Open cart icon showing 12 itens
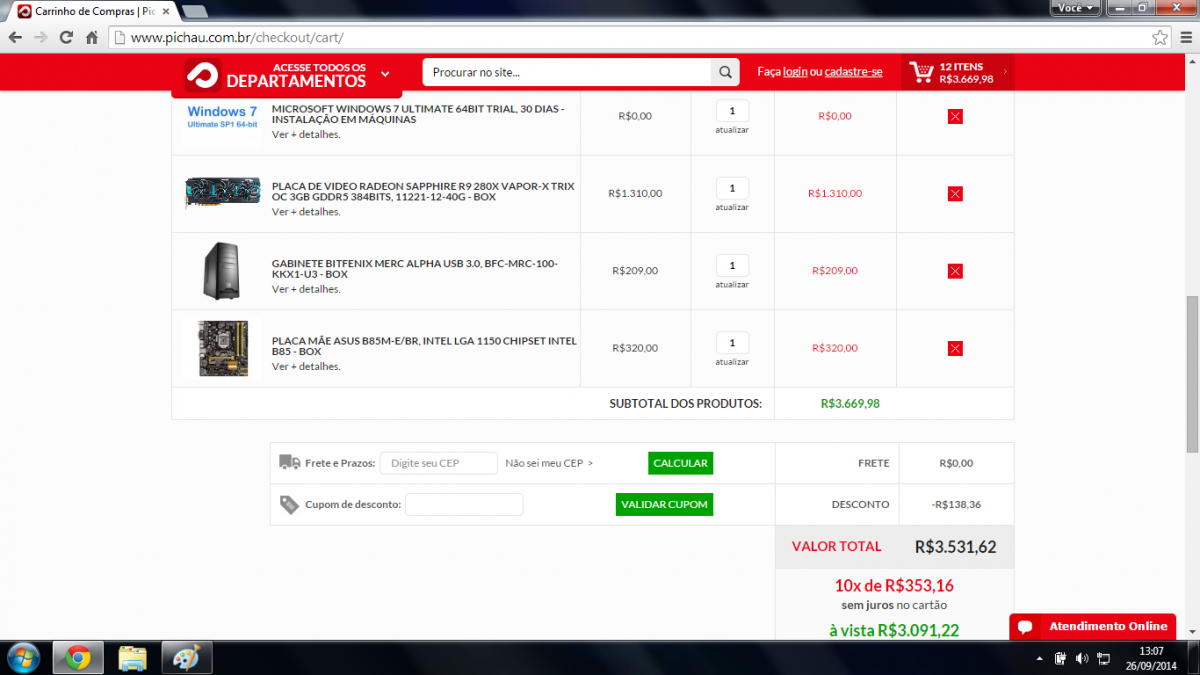 tap(921, 72)
